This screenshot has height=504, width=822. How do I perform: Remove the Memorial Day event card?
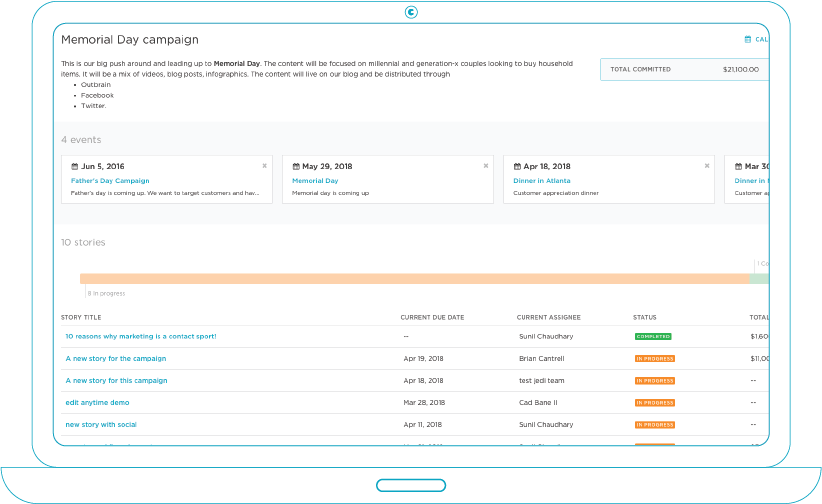(x=485, y=166)
